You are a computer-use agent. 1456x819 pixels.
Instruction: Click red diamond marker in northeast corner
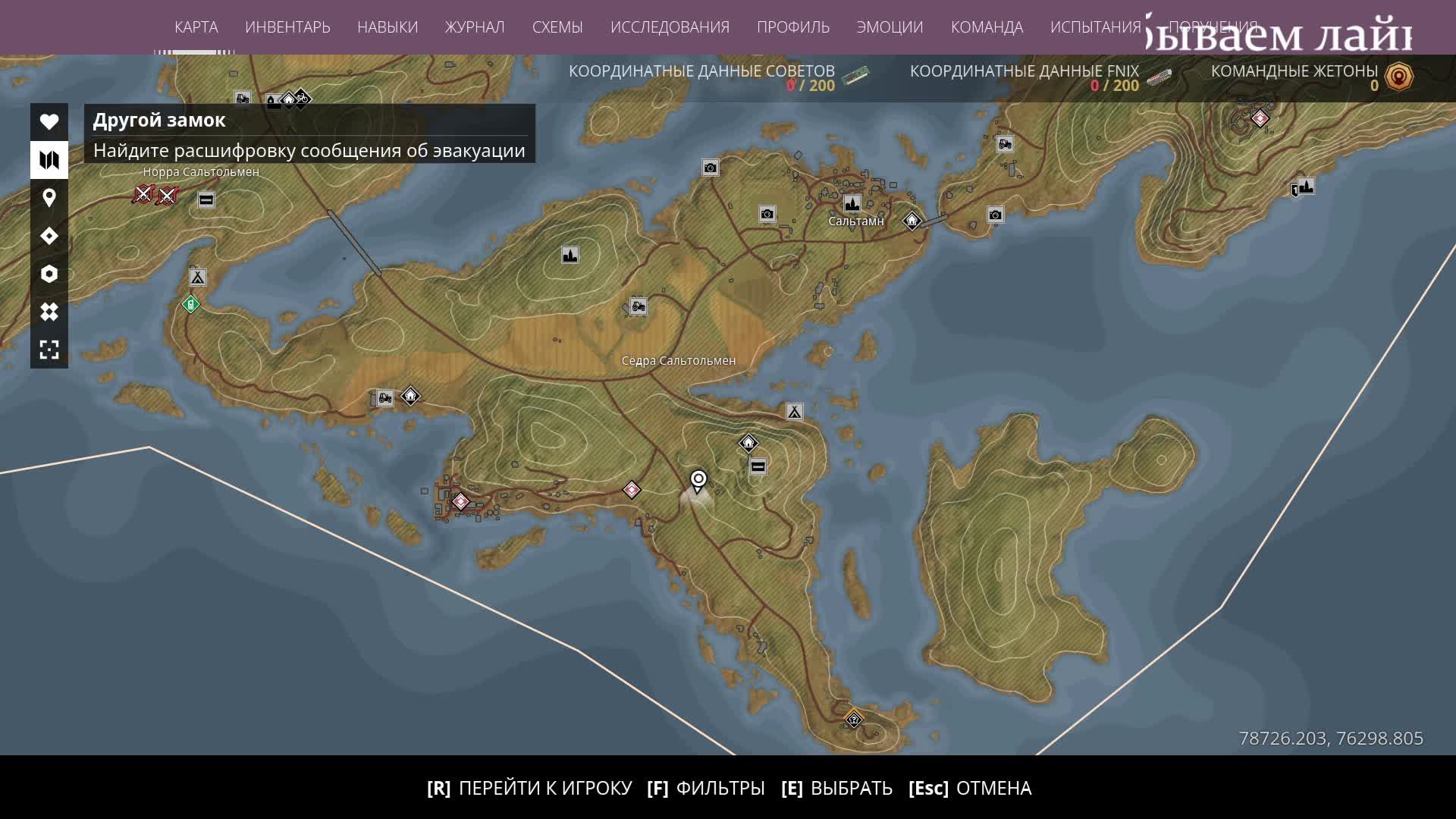pyautogui.click(x=1260, y=118)
